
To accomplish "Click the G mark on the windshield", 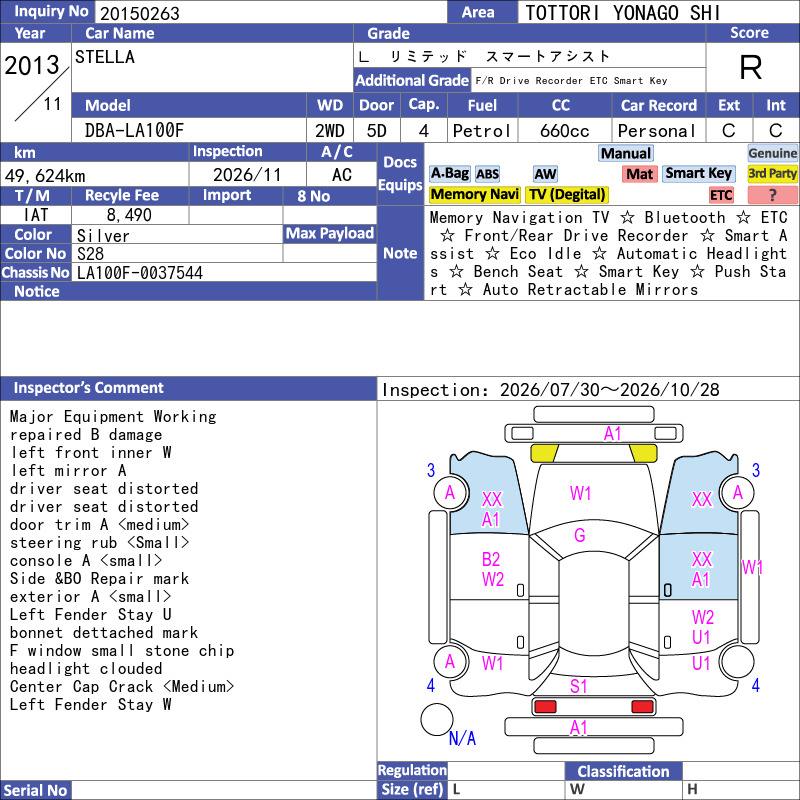I will coord(580,535).
